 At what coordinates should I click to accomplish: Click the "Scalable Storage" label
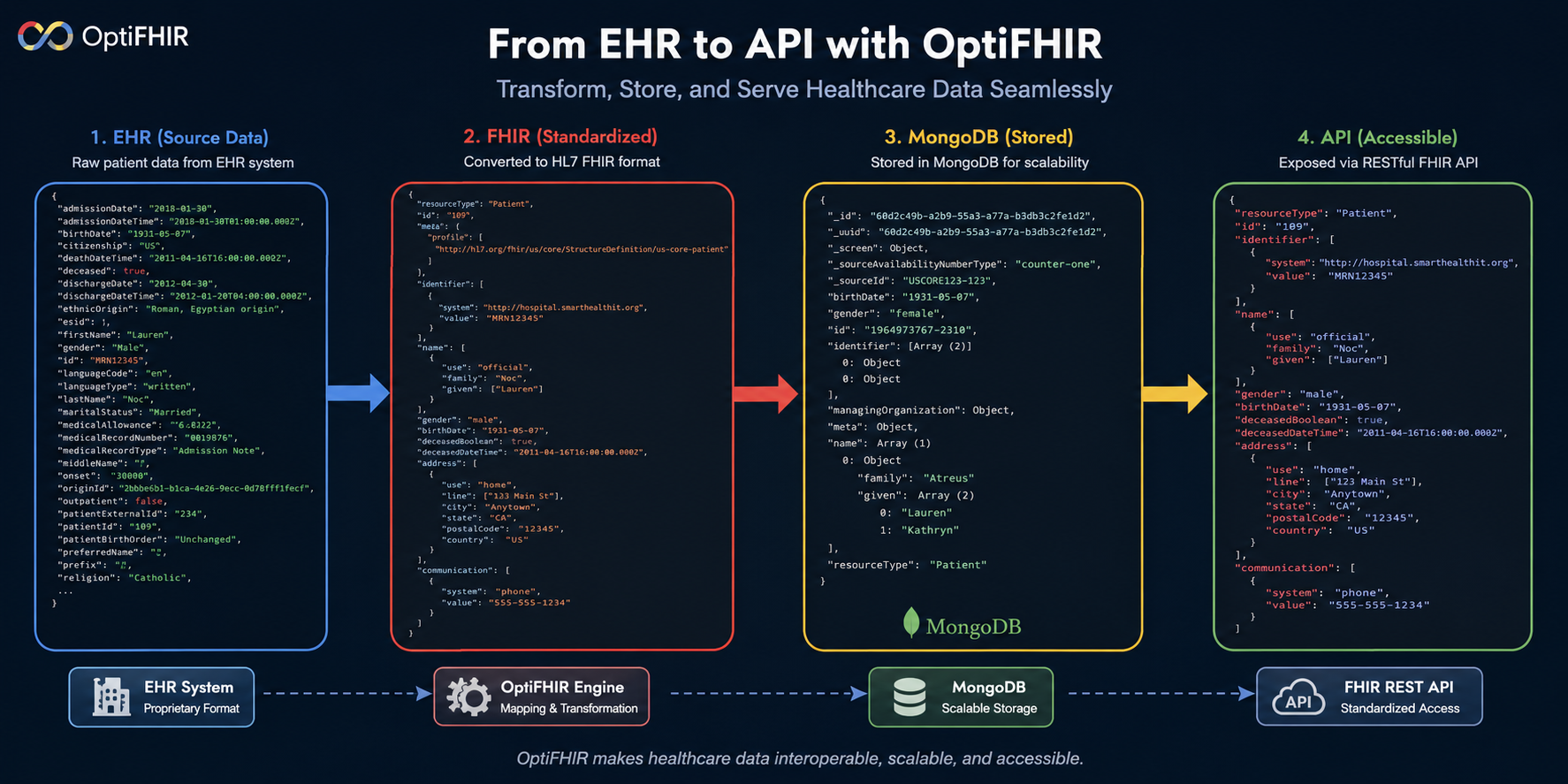tap(989, 709)
